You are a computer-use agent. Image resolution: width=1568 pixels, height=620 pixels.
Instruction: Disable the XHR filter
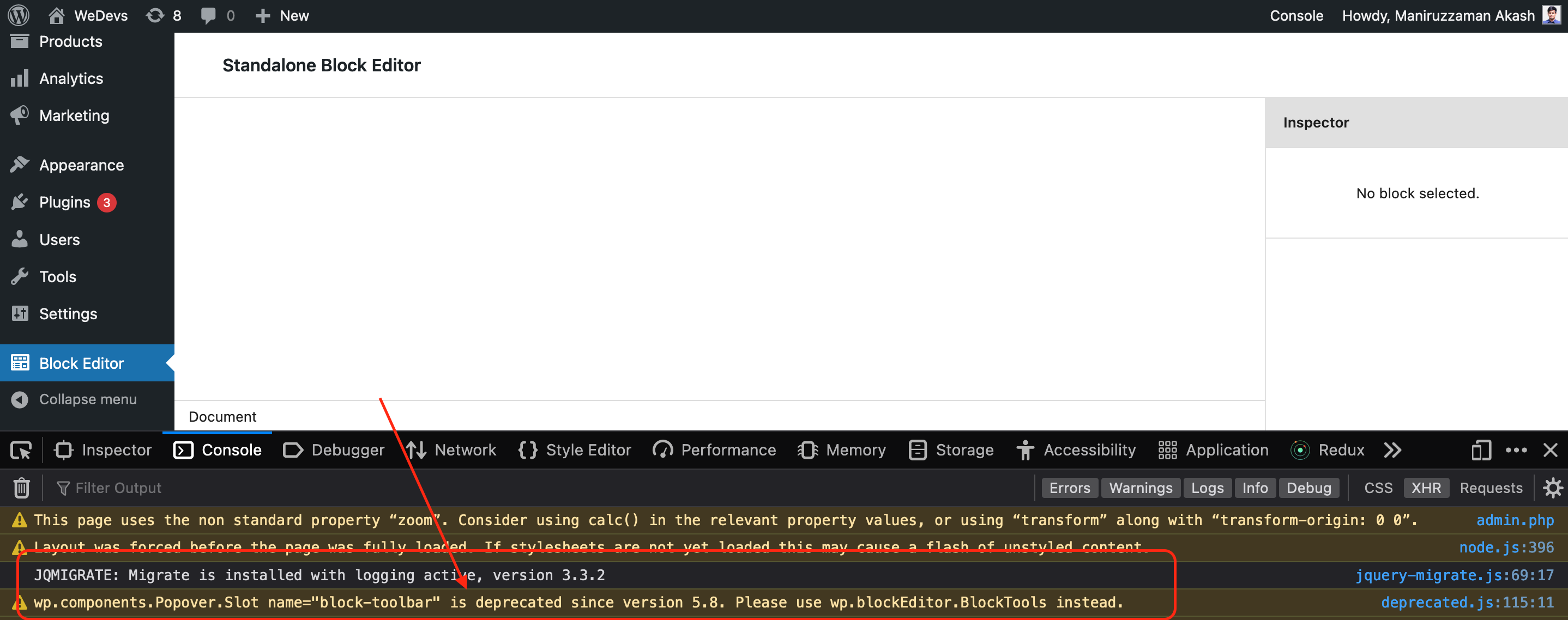tap(1427, 488)
